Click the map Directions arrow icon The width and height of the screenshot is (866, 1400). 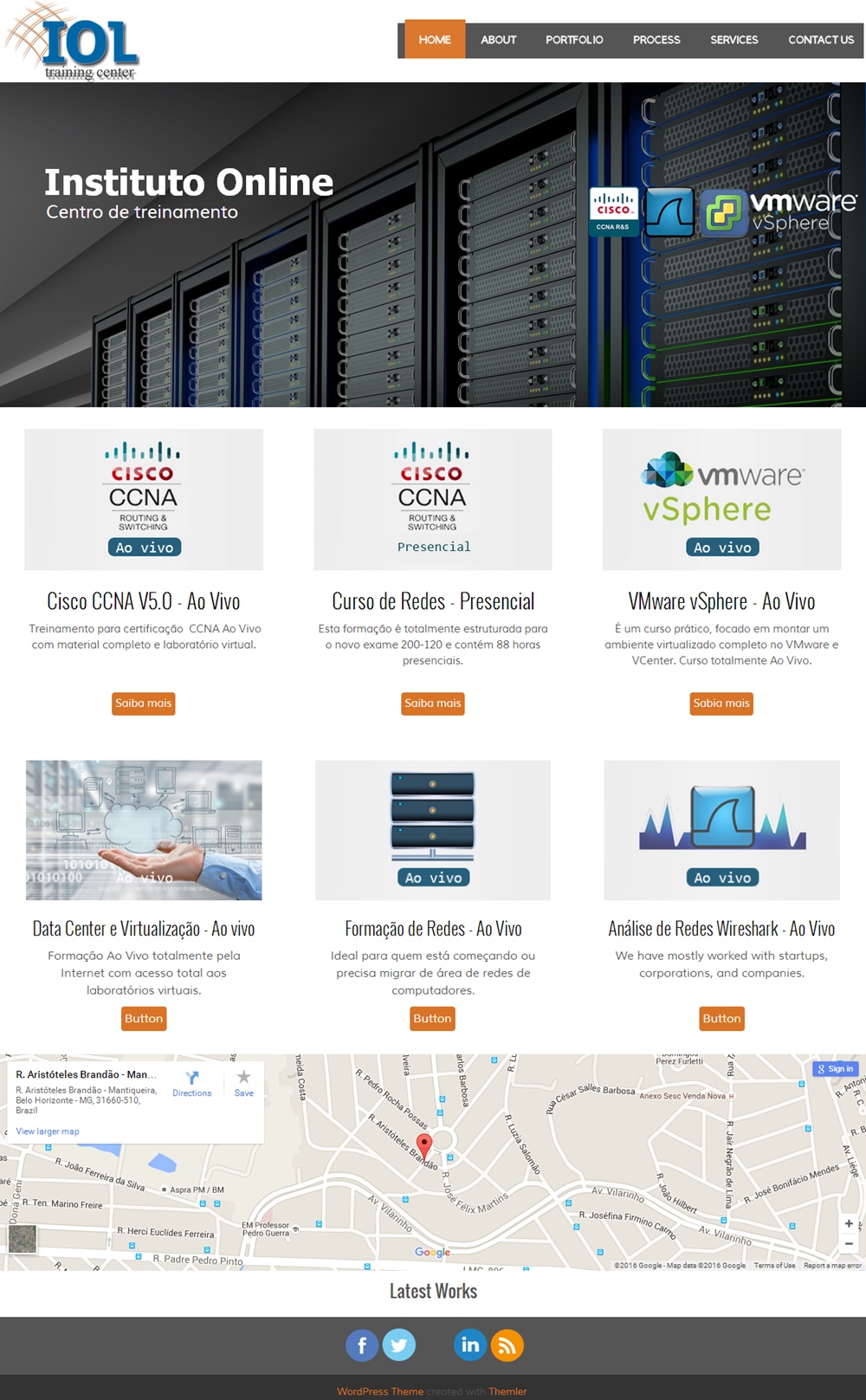(x=192, y=1078)
